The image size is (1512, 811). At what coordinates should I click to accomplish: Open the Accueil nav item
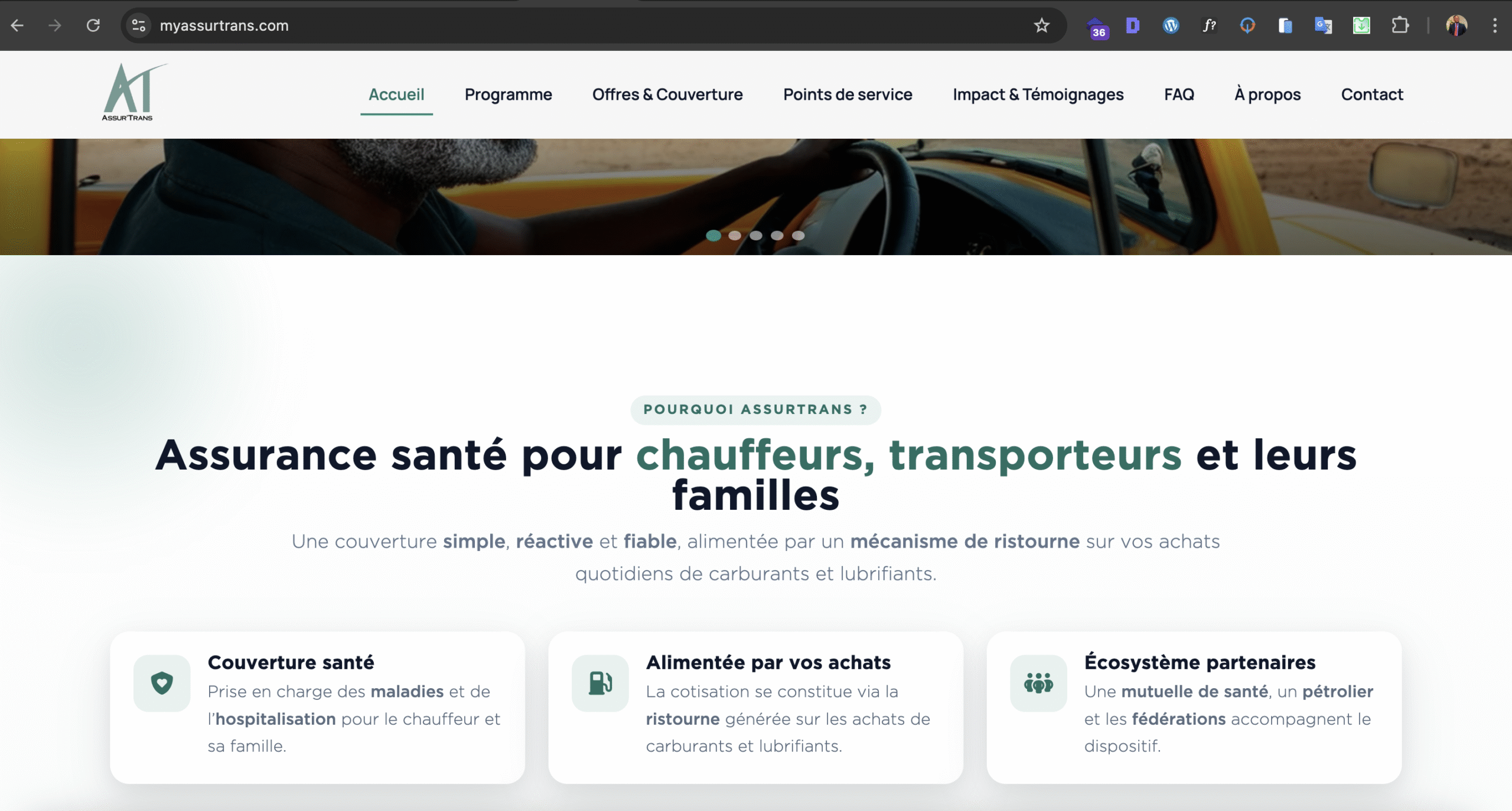click(396, 95)
